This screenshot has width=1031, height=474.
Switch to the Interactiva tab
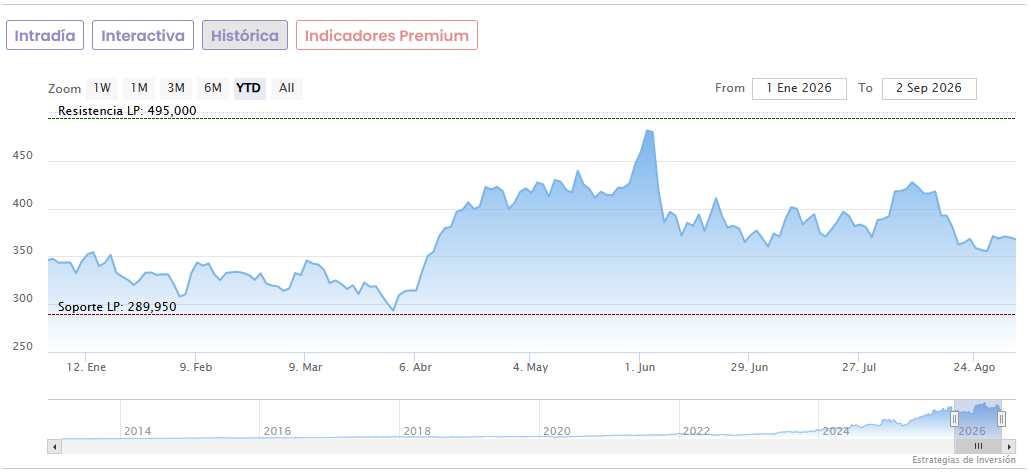pos(143,36)
